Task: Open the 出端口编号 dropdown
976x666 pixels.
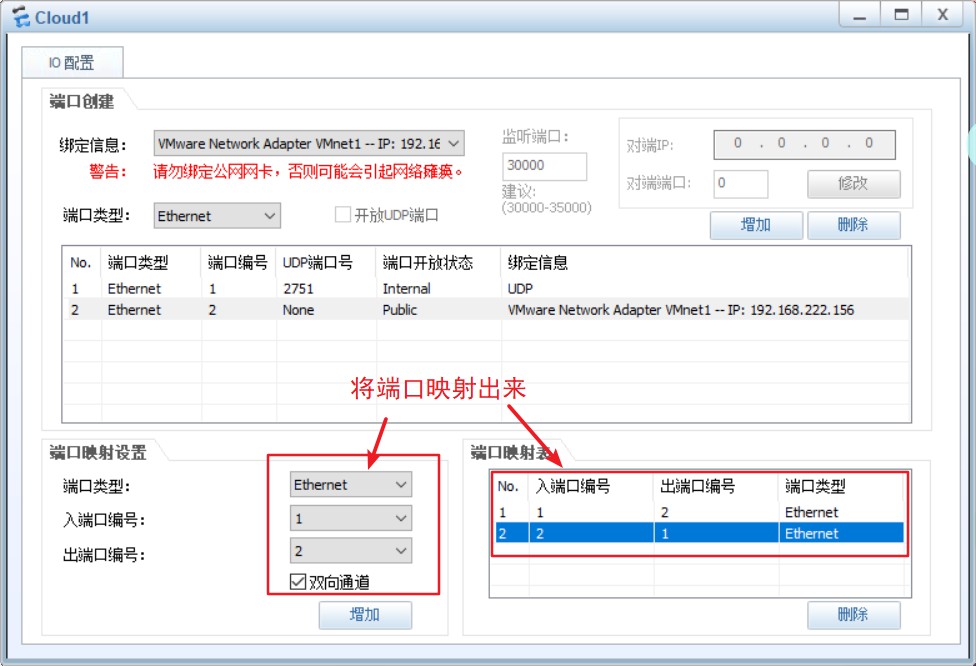Action: [350, 551]
